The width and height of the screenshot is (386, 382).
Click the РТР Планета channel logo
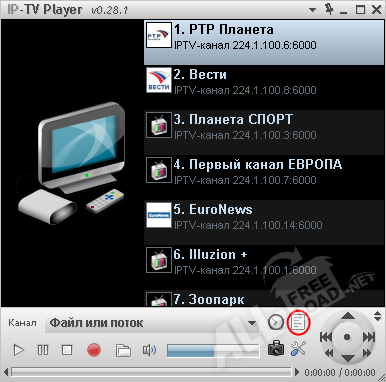[x=159, y=35]
